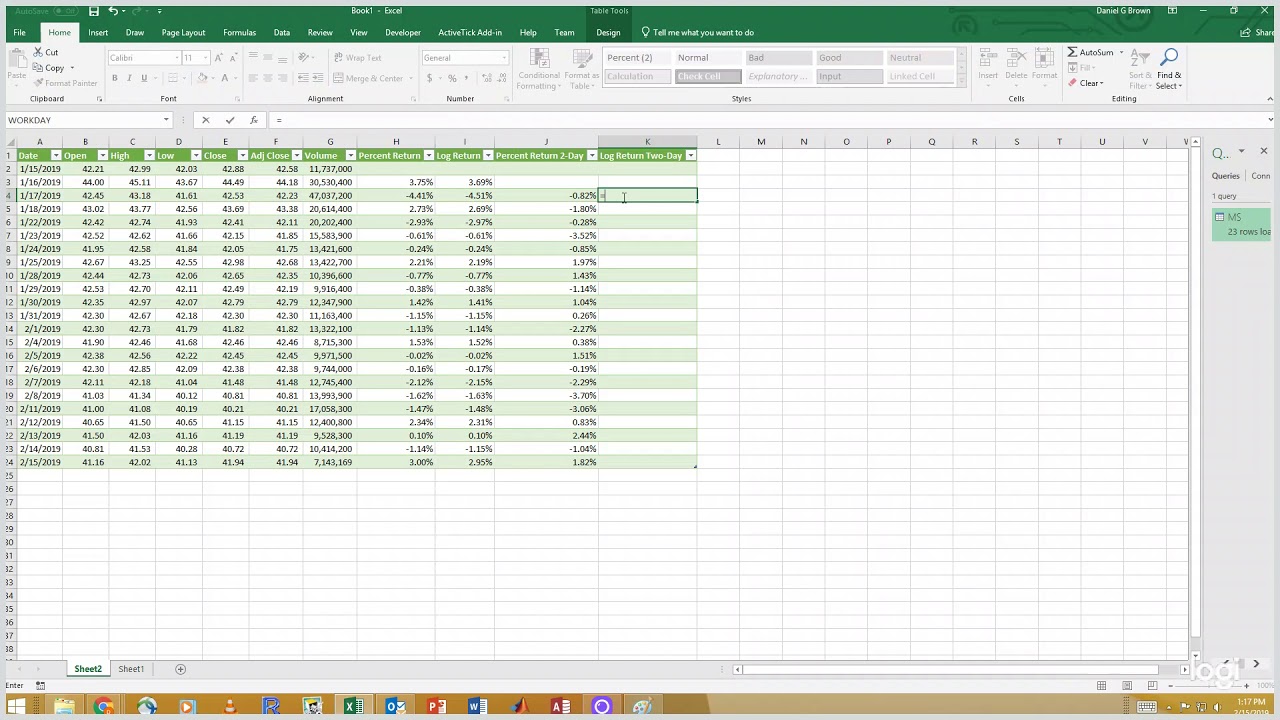Save the workbook with the floppy disk icon

[93, 11]
